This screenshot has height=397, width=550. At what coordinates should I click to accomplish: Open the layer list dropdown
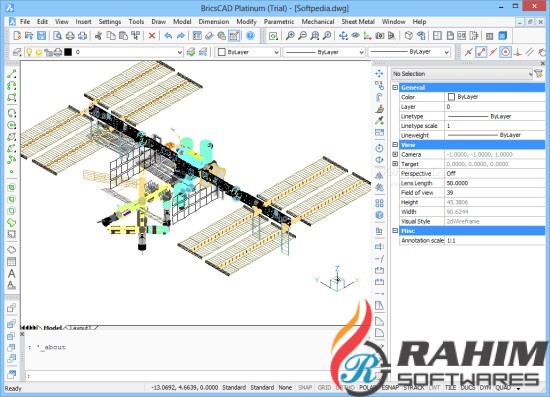(x=179, y=52)
